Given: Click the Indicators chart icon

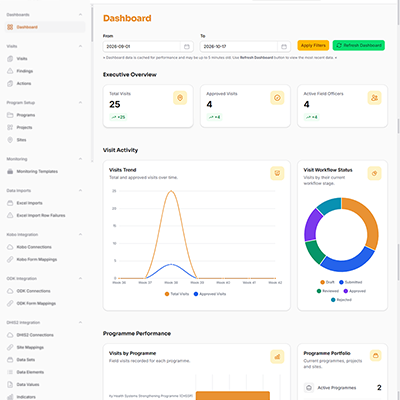Looking at the screenshot, I should point(10,397).
